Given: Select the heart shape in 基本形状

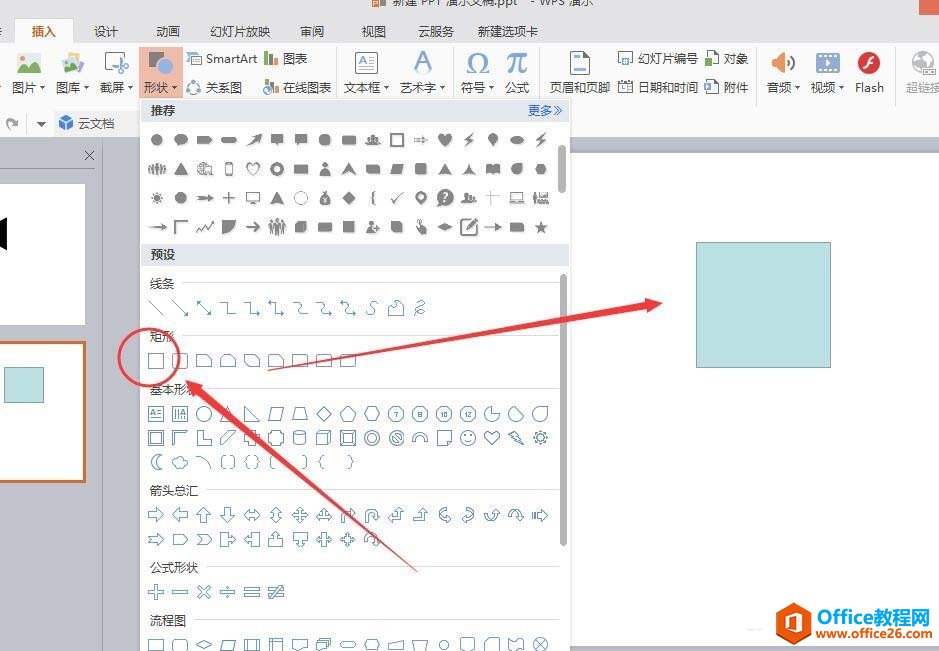Looking at the screenshot, I should tap(492, 438).
